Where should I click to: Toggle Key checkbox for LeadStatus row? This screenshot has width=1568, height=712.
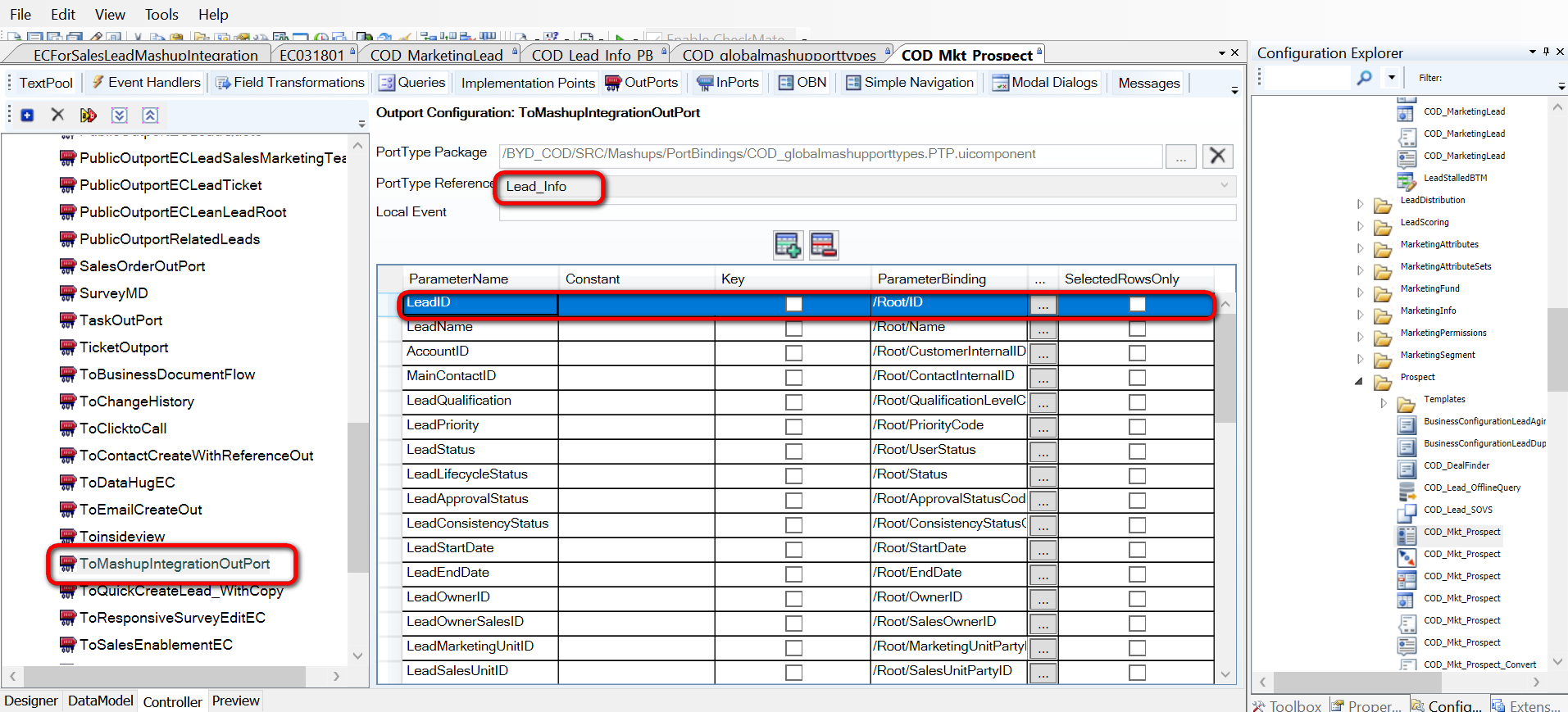[x=793, y=451]
